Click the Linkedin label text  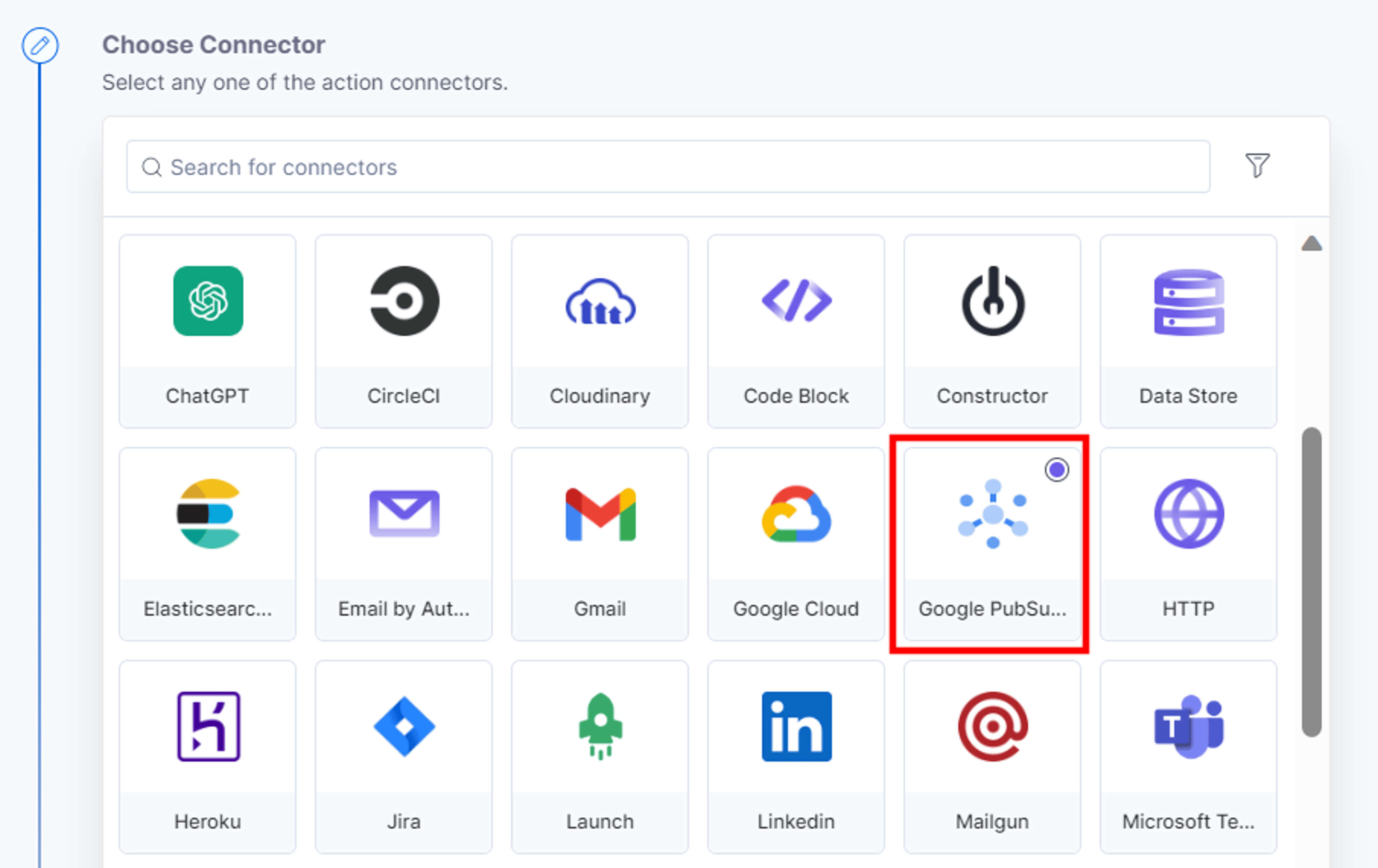[796, 821]
